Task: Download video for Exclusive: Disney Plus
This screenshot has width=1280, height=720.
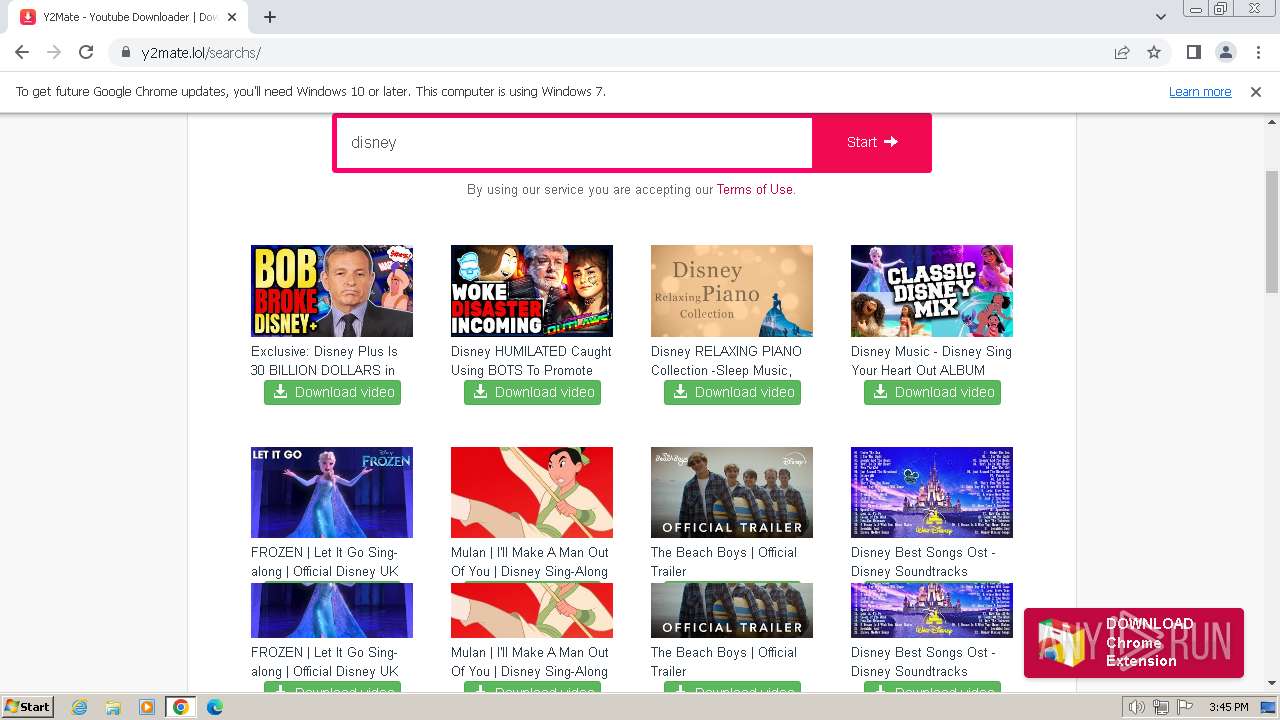Action: pyautogui.click(x=332, y=392)
